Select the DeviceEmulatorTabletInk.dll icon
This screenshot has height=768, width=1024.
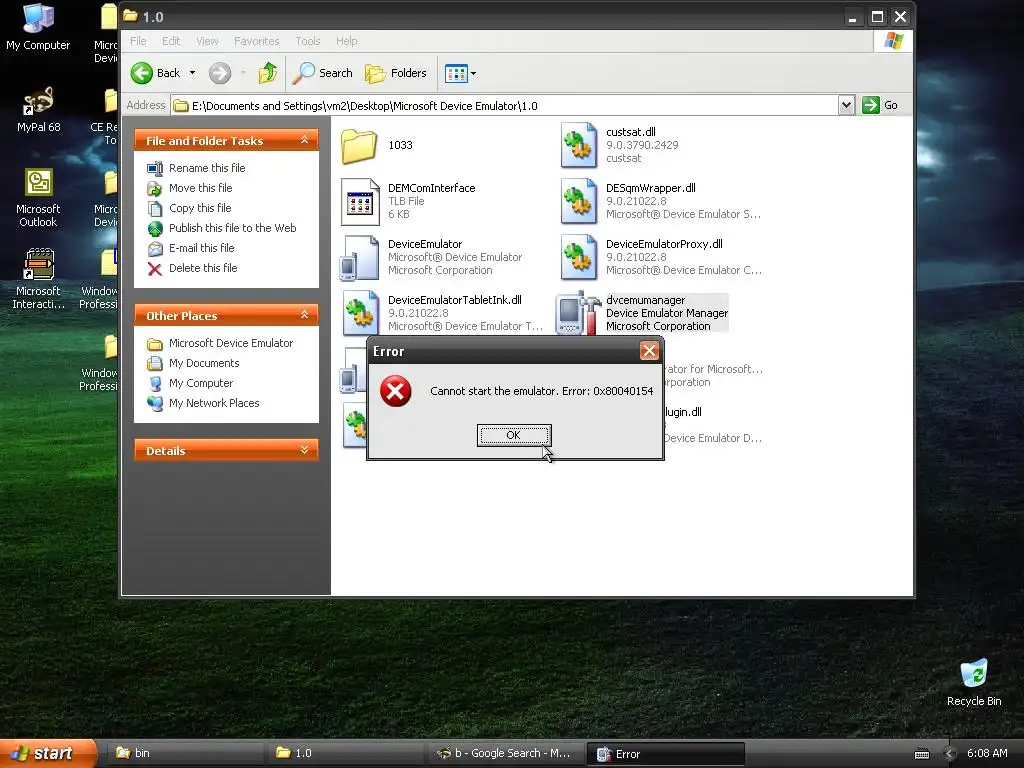click(360, 313)
